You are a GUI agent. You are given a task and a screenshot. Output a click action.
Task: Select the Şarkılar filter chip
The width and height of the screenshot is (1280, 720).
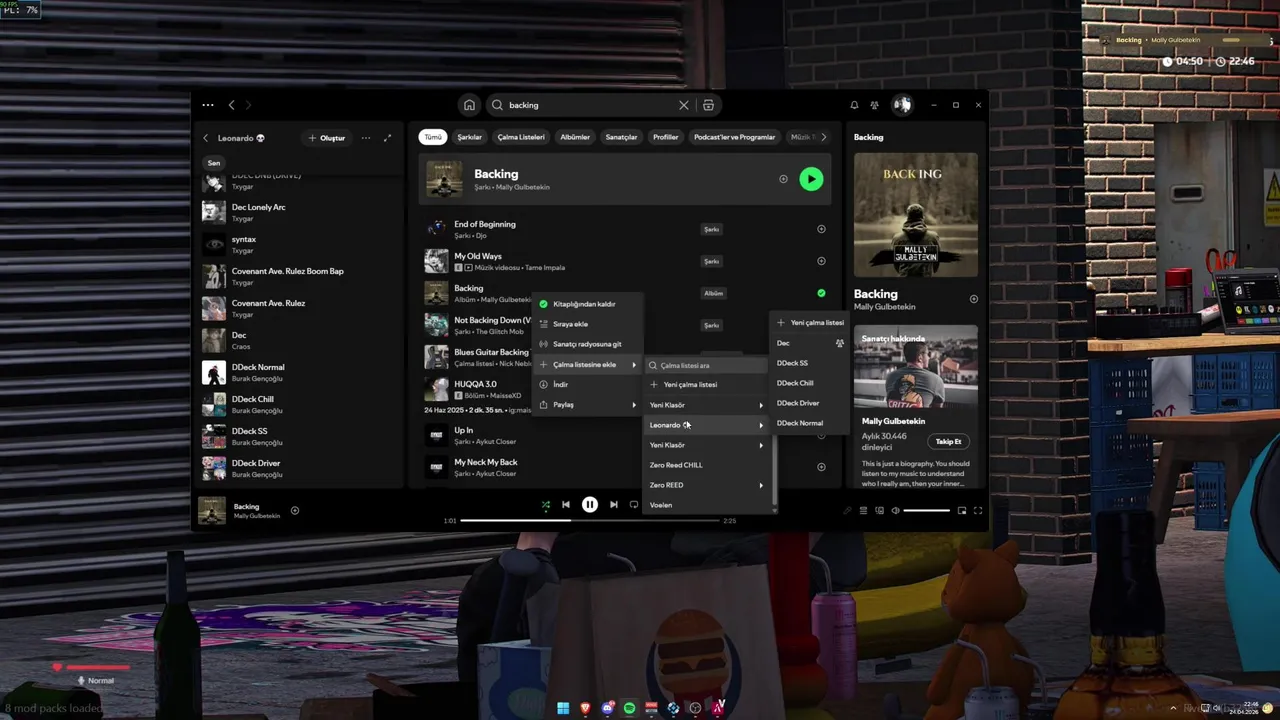pos(469,137)
